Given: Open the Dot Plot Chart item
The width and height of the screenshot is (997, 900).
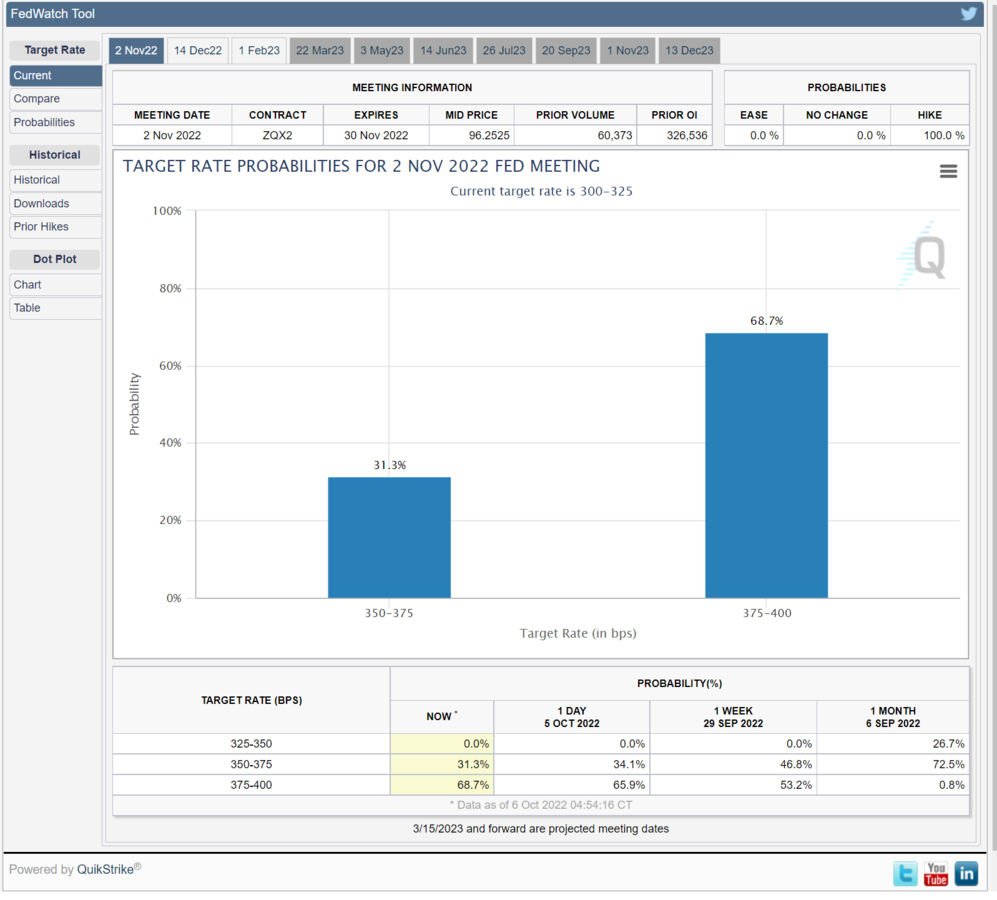Looking at the screenshot, I should 27,285.
